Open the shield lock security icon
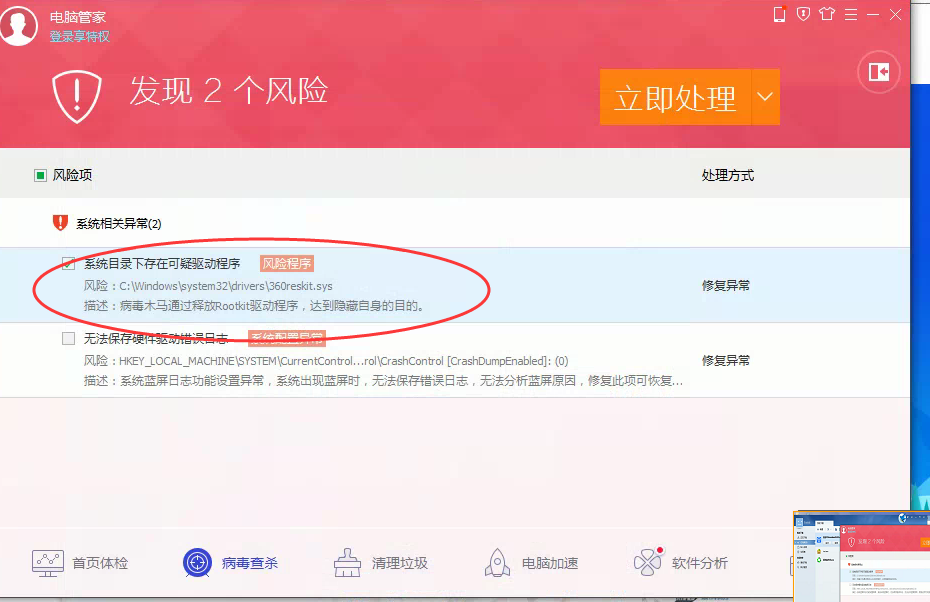 [x=802, y=14]
